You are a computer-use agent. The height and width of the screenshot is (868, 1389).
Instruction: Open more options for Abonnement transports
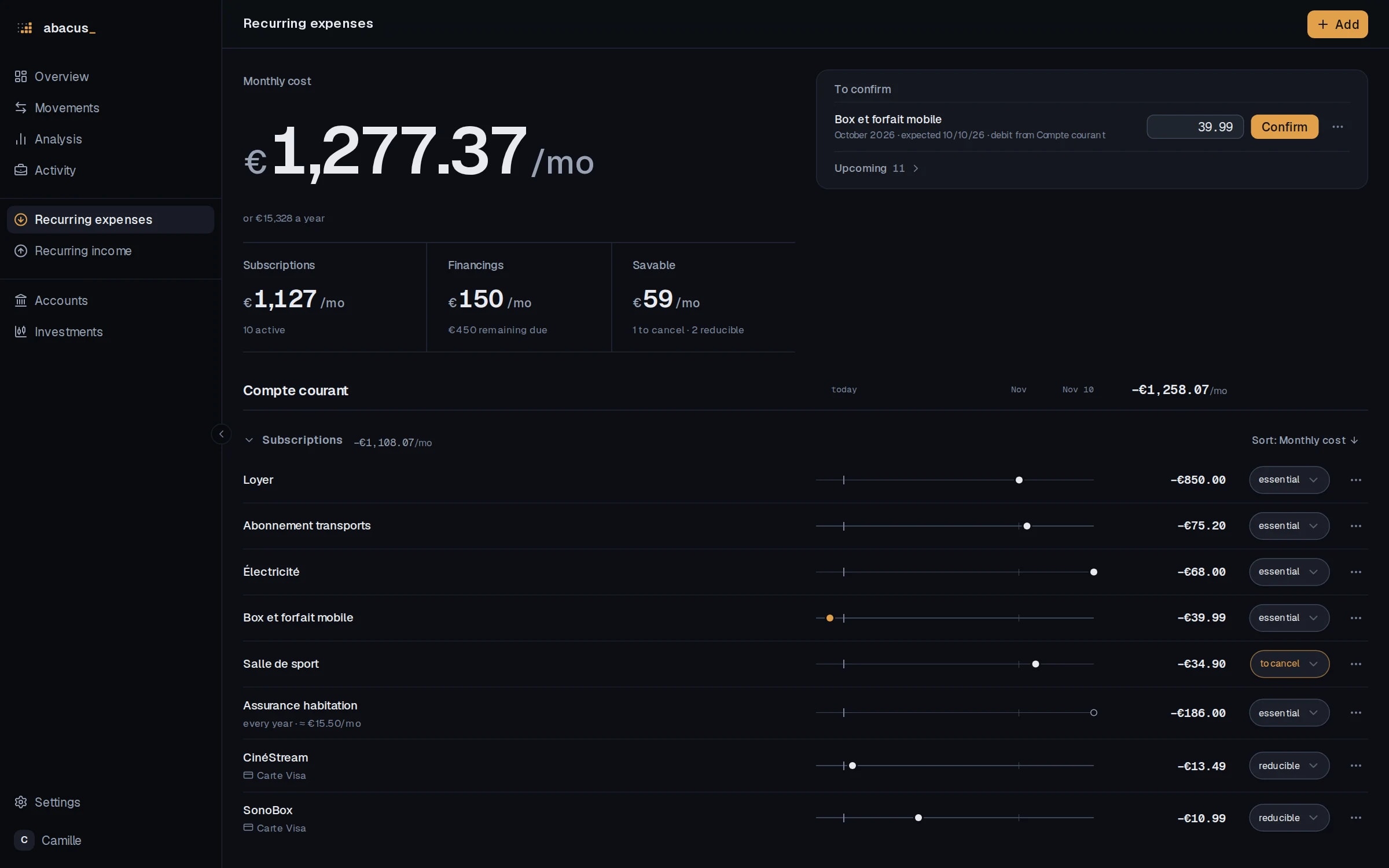(1355, 526)
